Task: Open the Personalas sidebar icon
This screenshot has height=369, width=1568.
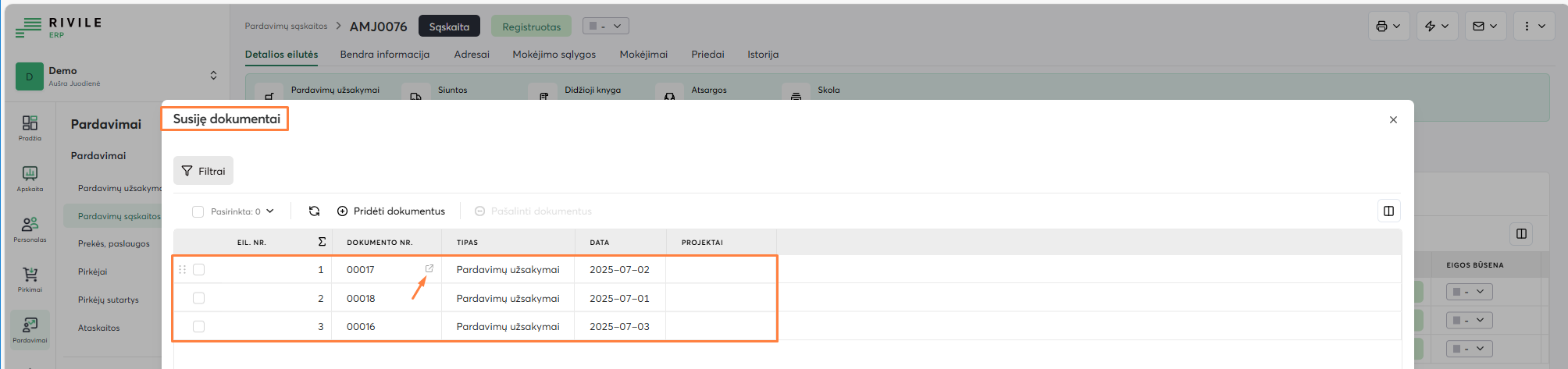Action: pos(30,229)
